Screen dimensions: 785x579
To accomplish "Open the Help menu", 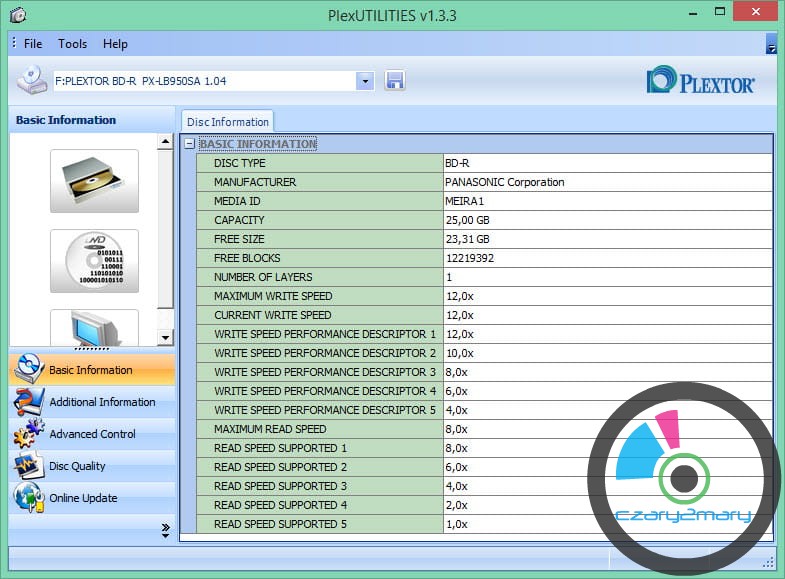I will 115,44.
